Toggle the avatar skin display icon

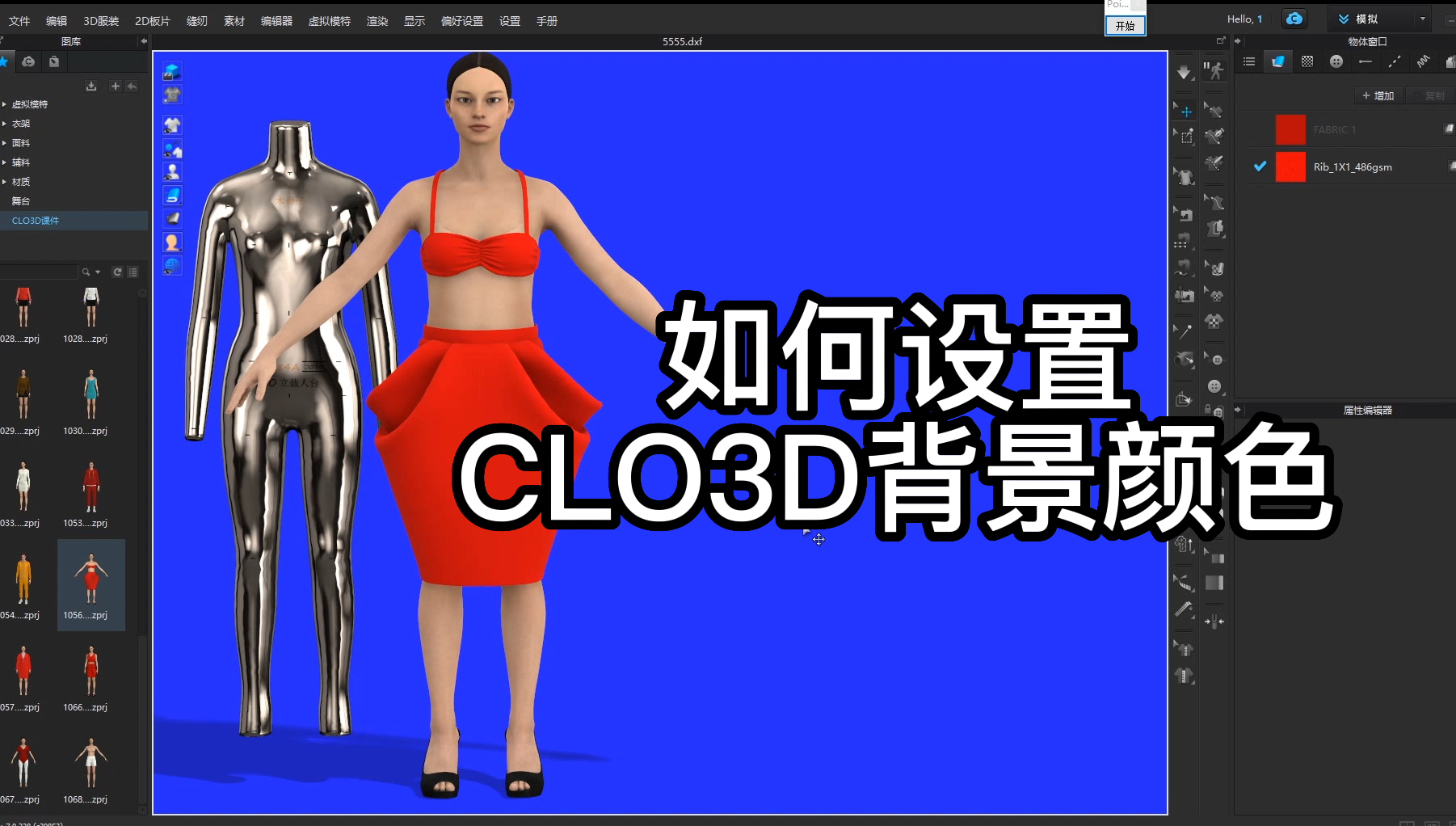[x=171, y=242]
